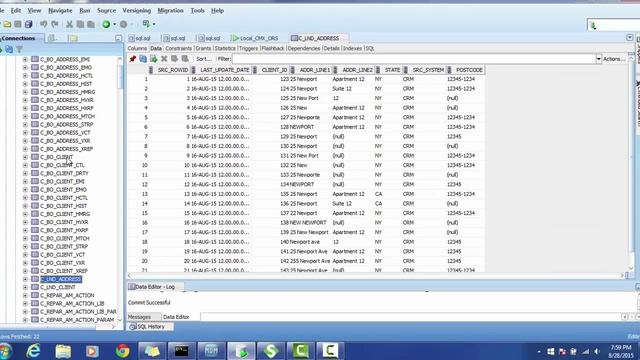This screenshot has width=640, height=360.
Task: Click the Paste toolbar icon
Action: pyautogui.click(x=91, y=24)
